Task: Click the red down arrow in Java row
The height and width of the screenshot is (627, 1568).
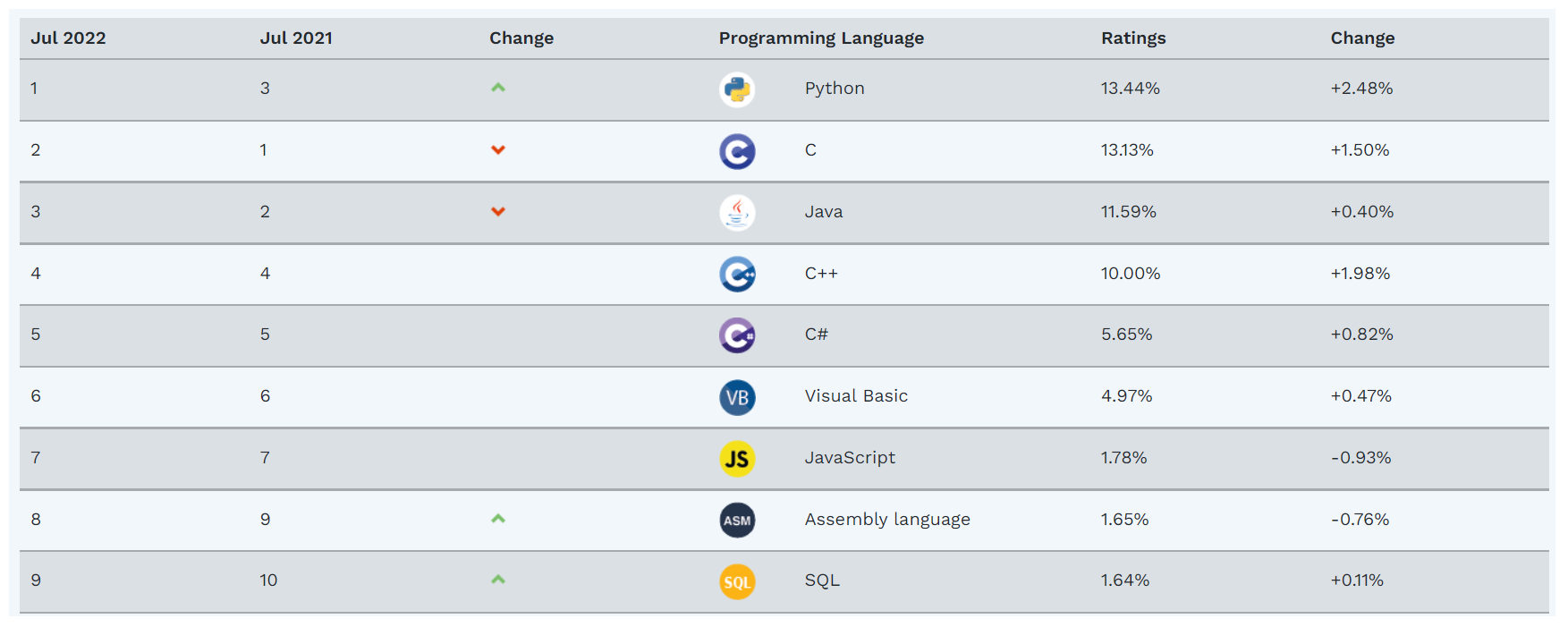Action: pyautogui.click(x=498, y=211)
